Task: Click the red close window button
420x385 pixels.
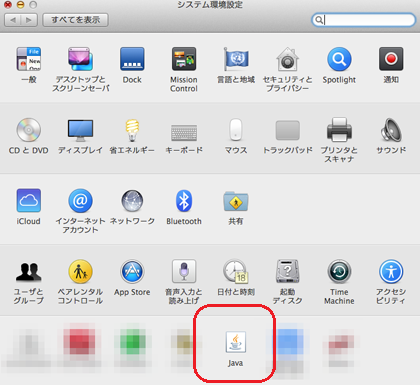Action: [x=8, y=4]
